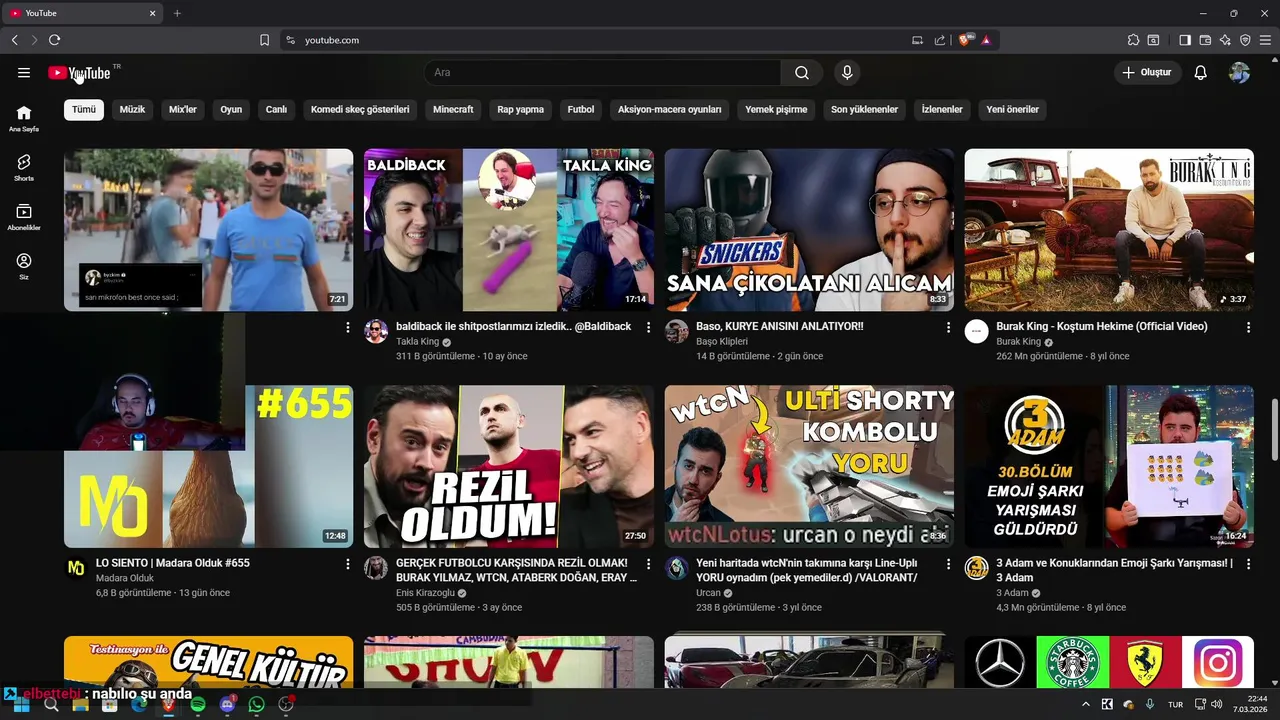
Task: Open Abonelikler in the sidebar
Action: (24, 217)
